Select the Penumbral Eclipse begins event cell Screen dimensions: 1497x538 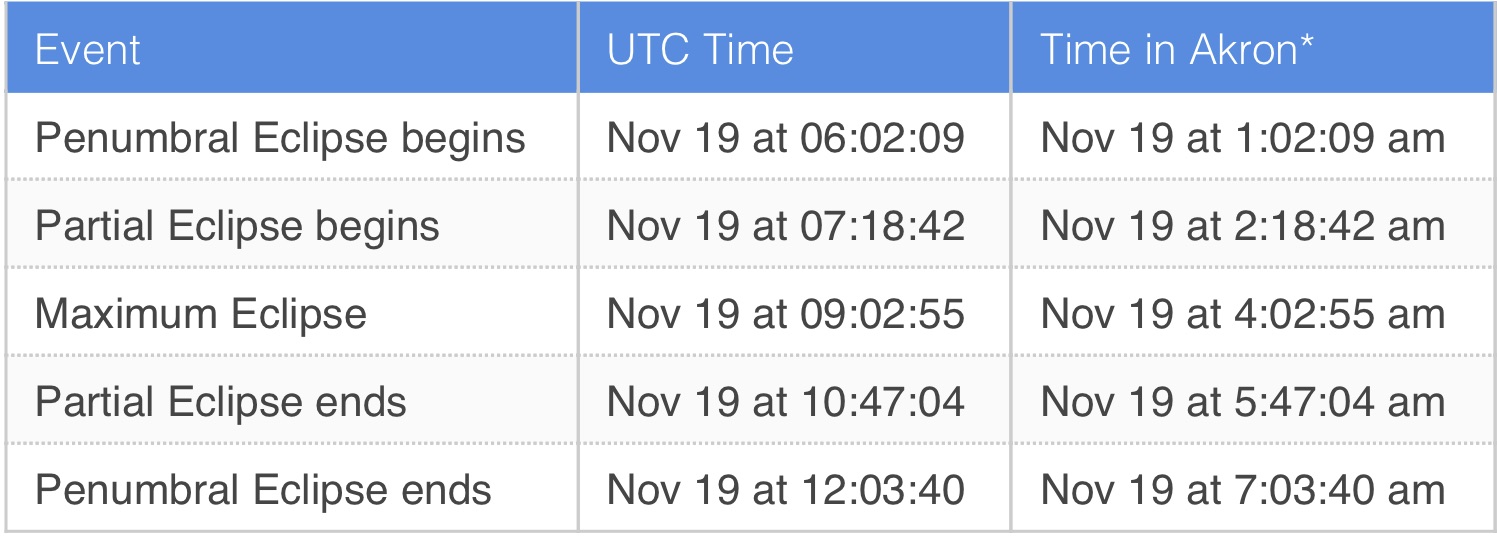pyautogui.click(x=280, y=138)
